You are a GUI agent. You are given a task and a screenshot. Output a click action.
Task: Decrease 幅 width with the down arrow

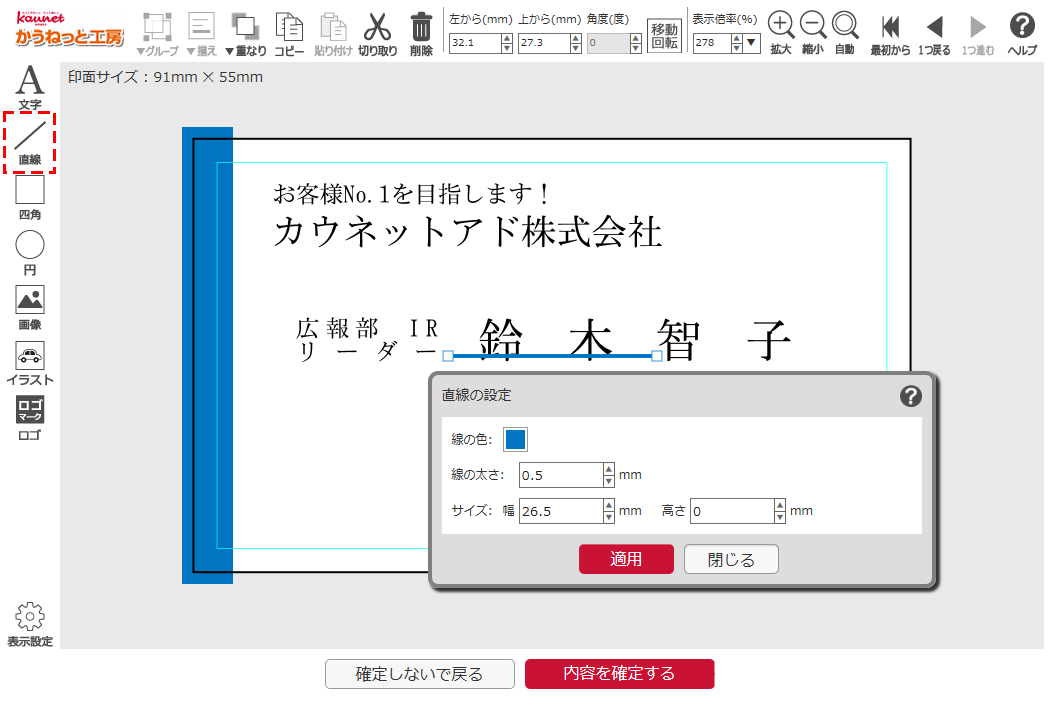point(609,517)
